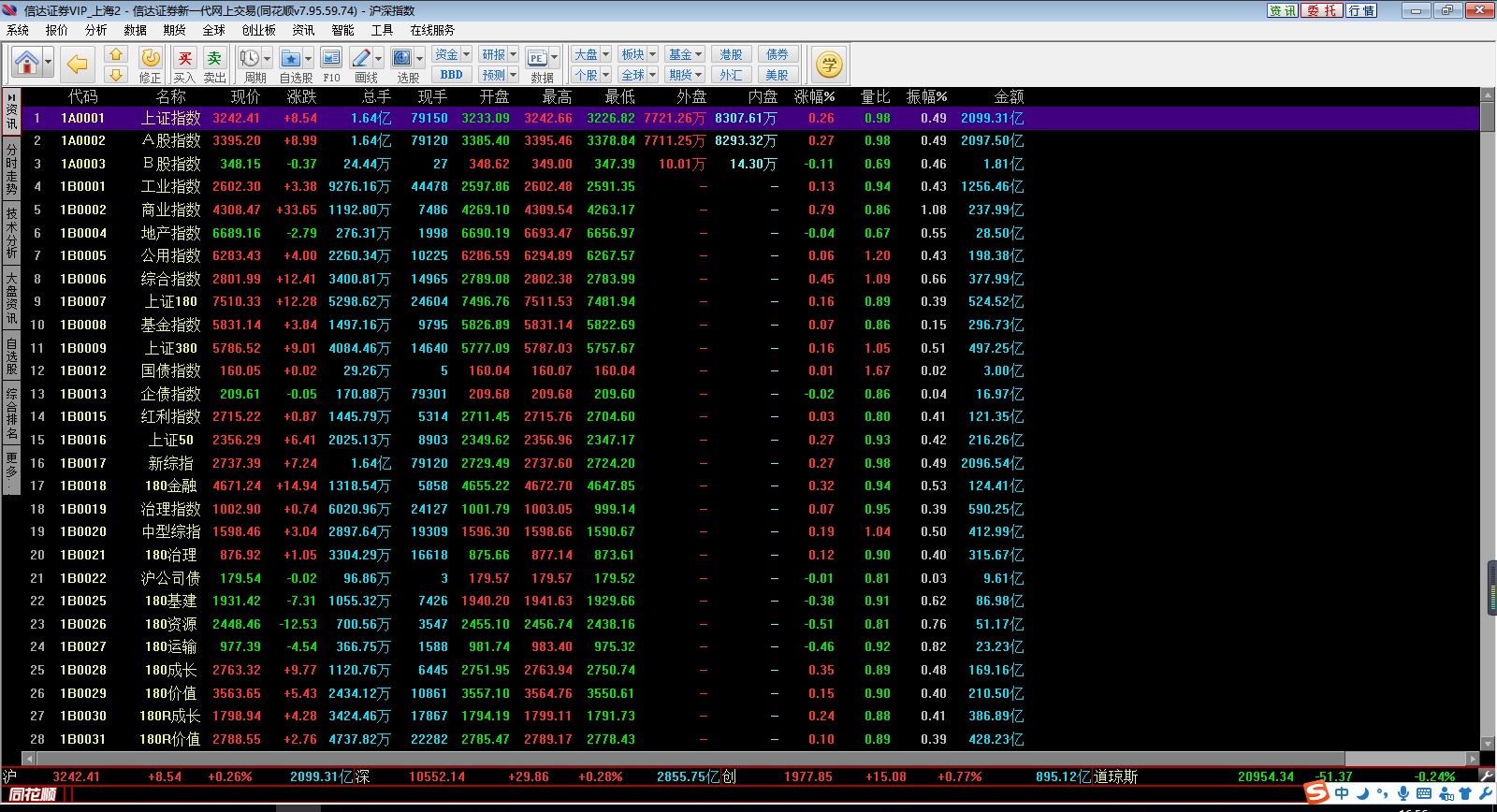Click the 买入 (buy) toolbar icon
The width and height of the screenshot is (1497, 812).
pos(185,59)
